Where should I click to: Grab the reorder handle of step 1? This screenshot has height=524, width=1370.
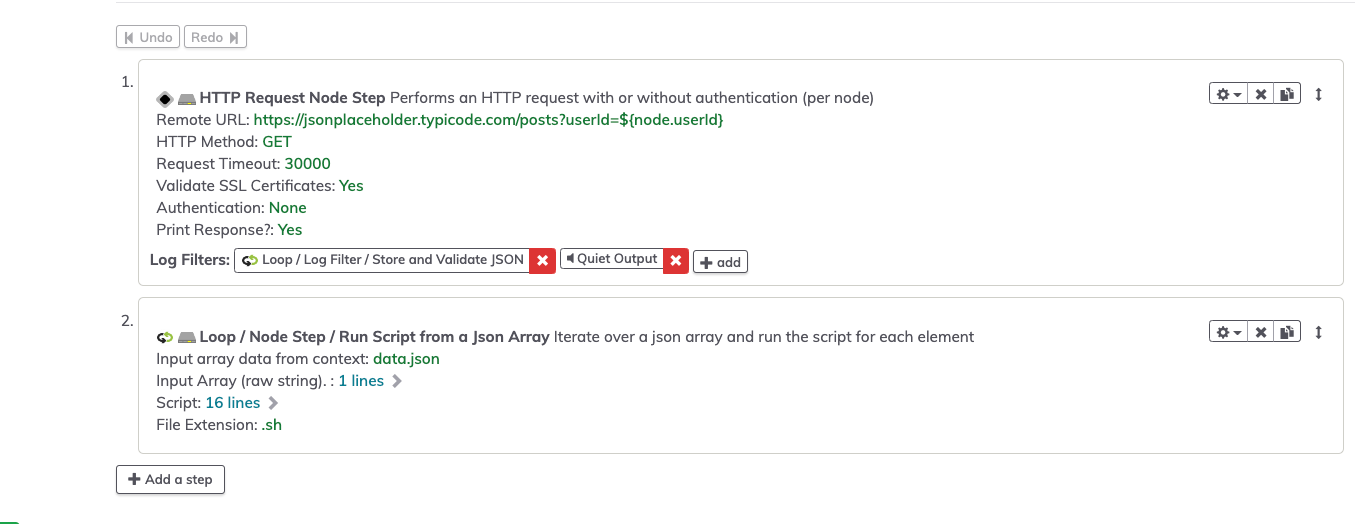coord(1319,94)
